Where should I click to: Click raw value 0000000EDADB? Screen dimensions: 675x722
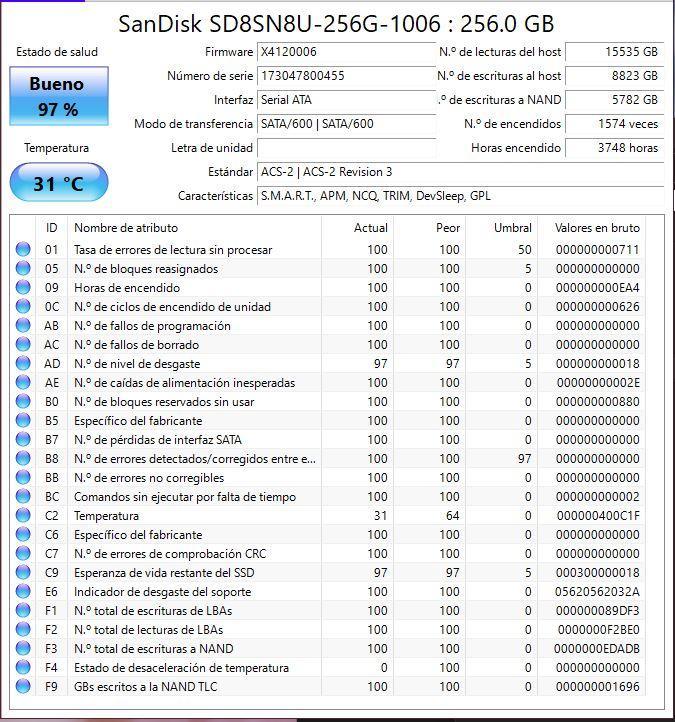tap(597, 648)
